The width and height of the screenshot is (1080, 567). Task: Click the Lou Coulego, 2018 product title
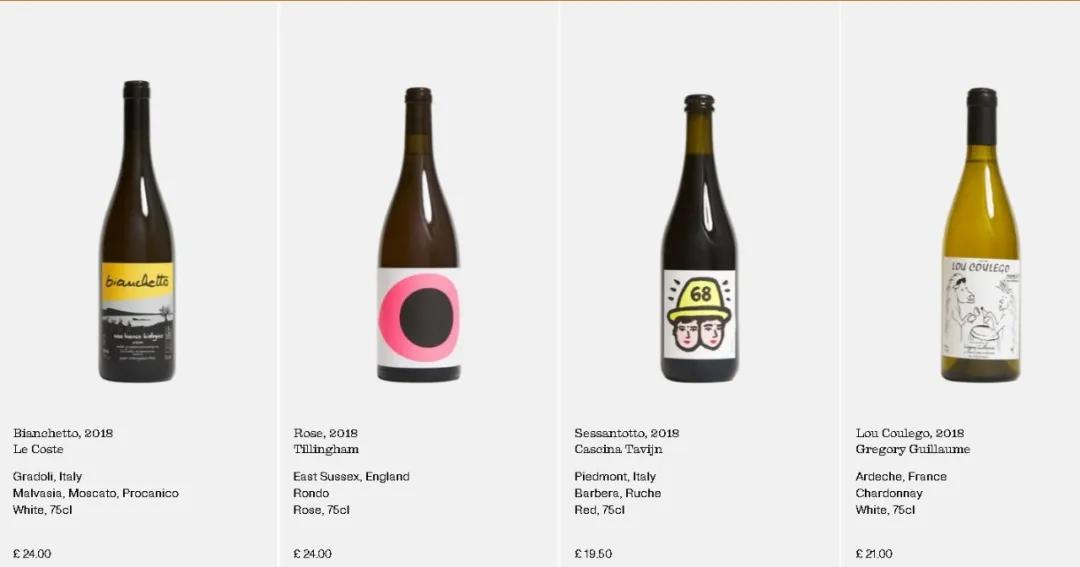tap(909, 433)
